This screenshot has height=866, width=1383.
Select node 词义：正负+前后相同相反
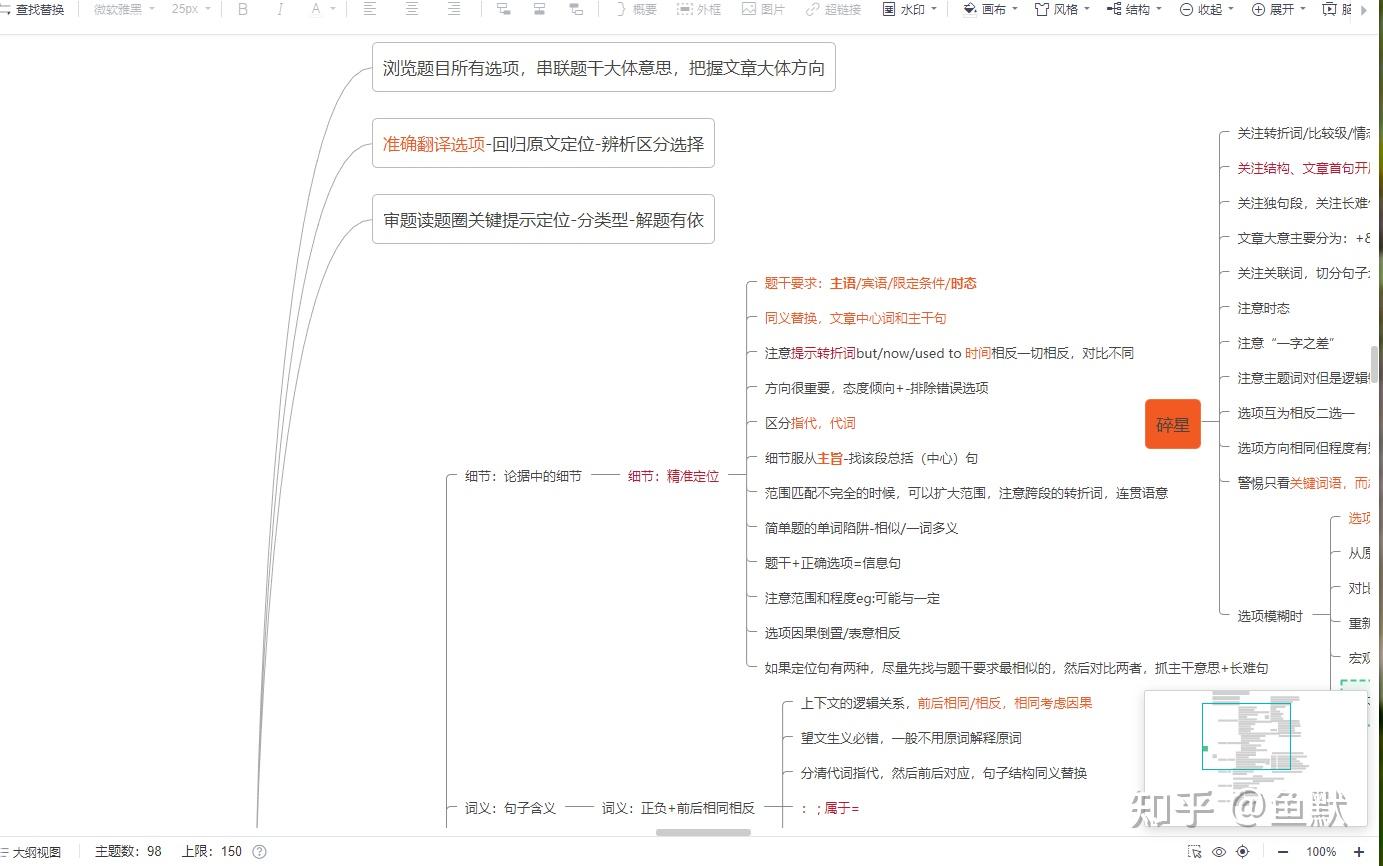point(678,808)
